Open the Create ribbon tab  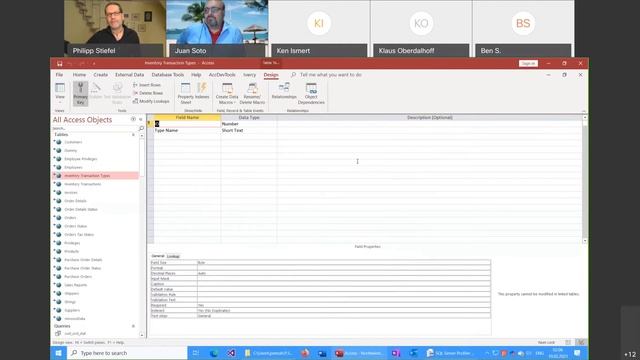100,75
